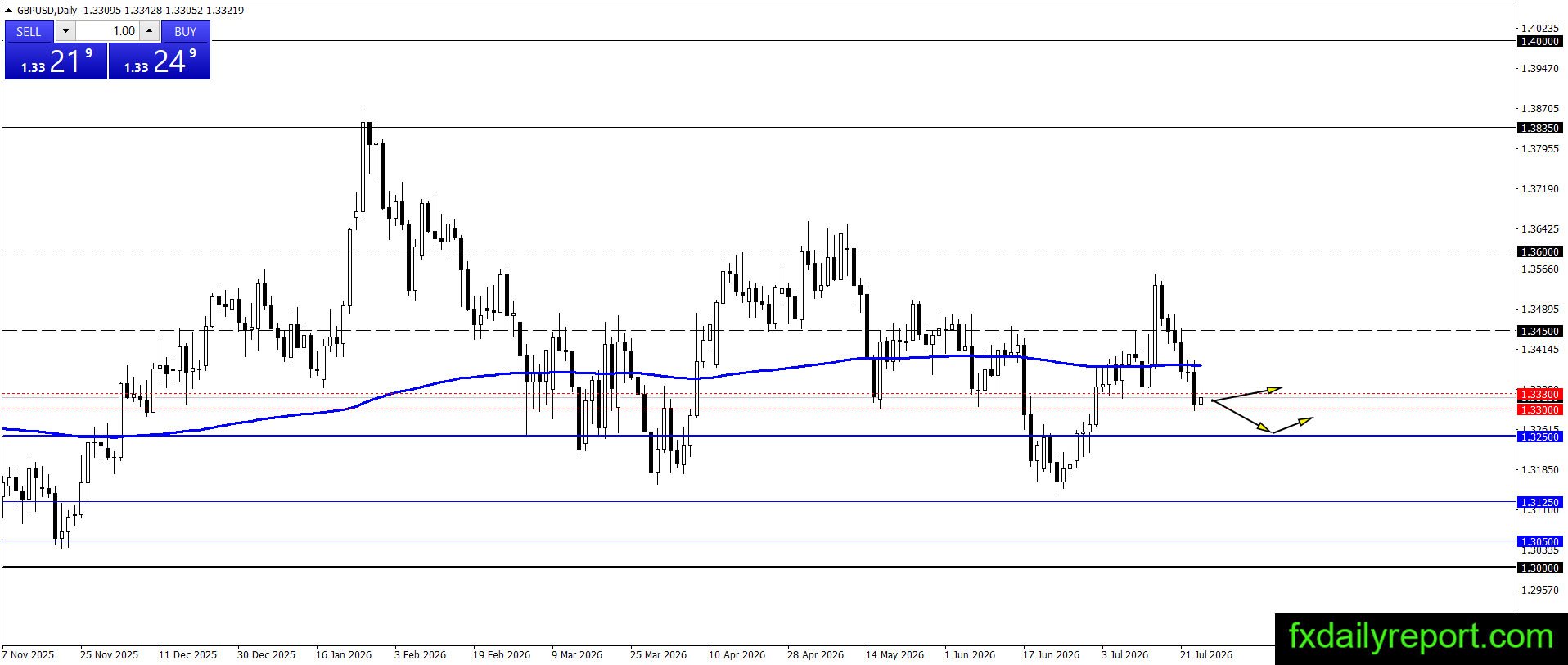Click the SELL button
The width and height of the screenshot is (1568, 665).
click(29, 31)
